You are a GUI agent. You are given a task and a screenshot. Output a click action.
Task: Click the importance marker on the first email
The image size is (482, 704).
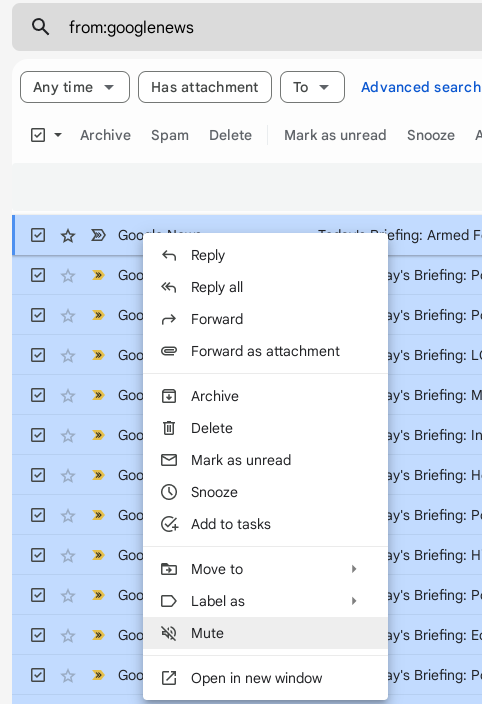coord(98,235)
